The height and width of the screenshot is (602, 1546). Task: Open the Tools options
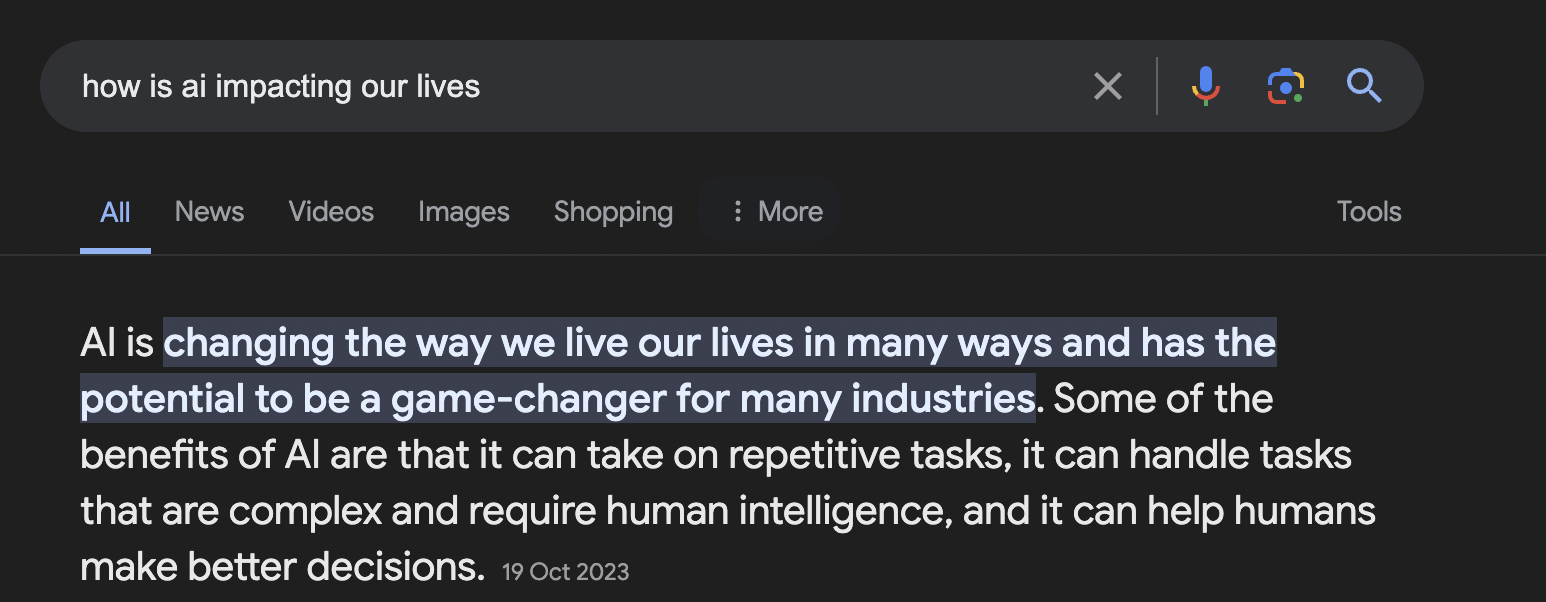tap(1368, 212)
